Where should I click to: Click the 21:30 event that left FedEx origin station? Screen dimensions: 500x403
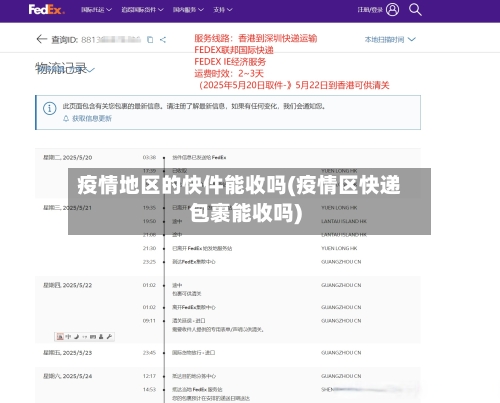202,248
